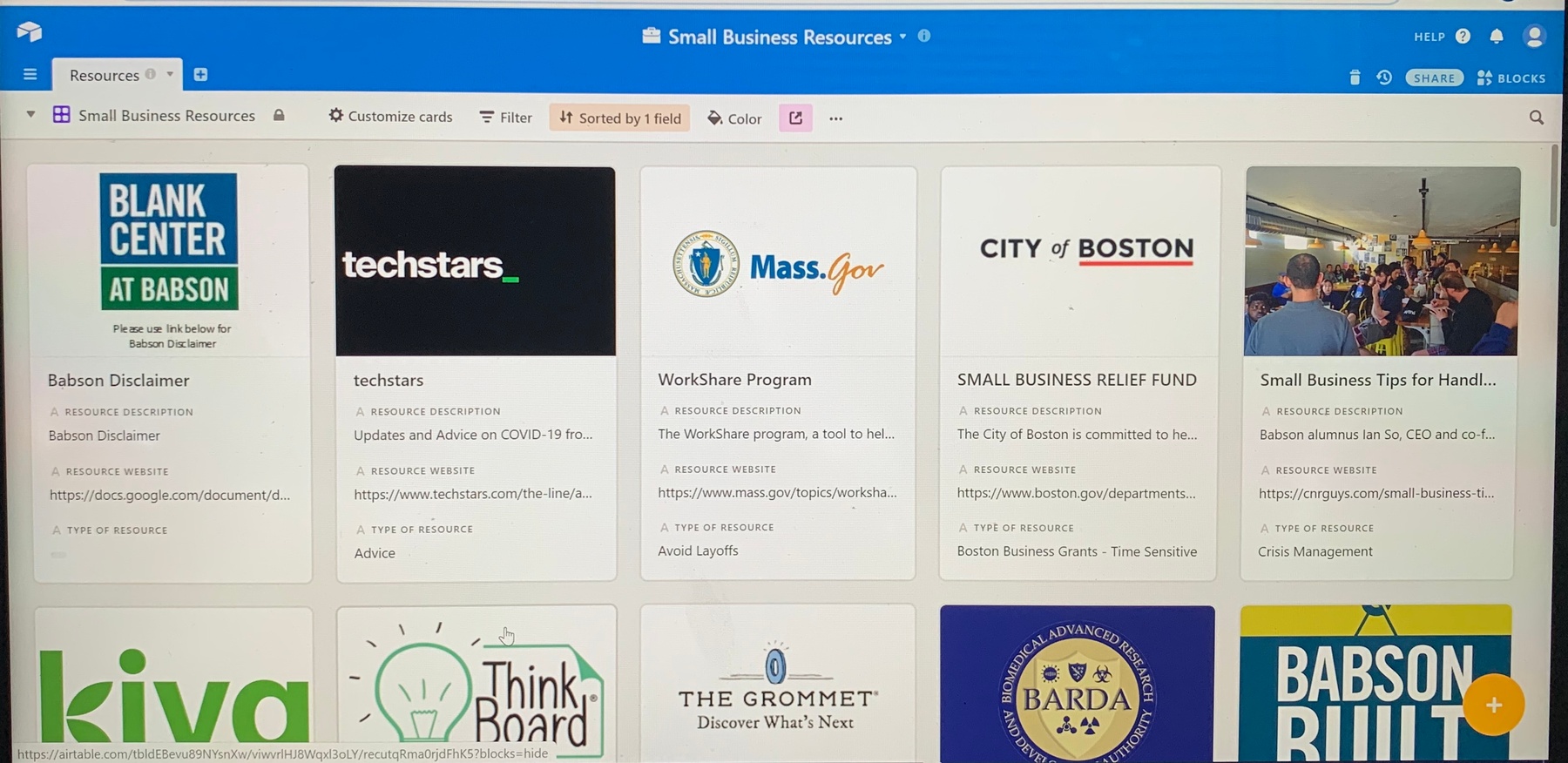Click the SHARE button
Viewport: 1568px width, 763px height.
(x=1434, y=78)
